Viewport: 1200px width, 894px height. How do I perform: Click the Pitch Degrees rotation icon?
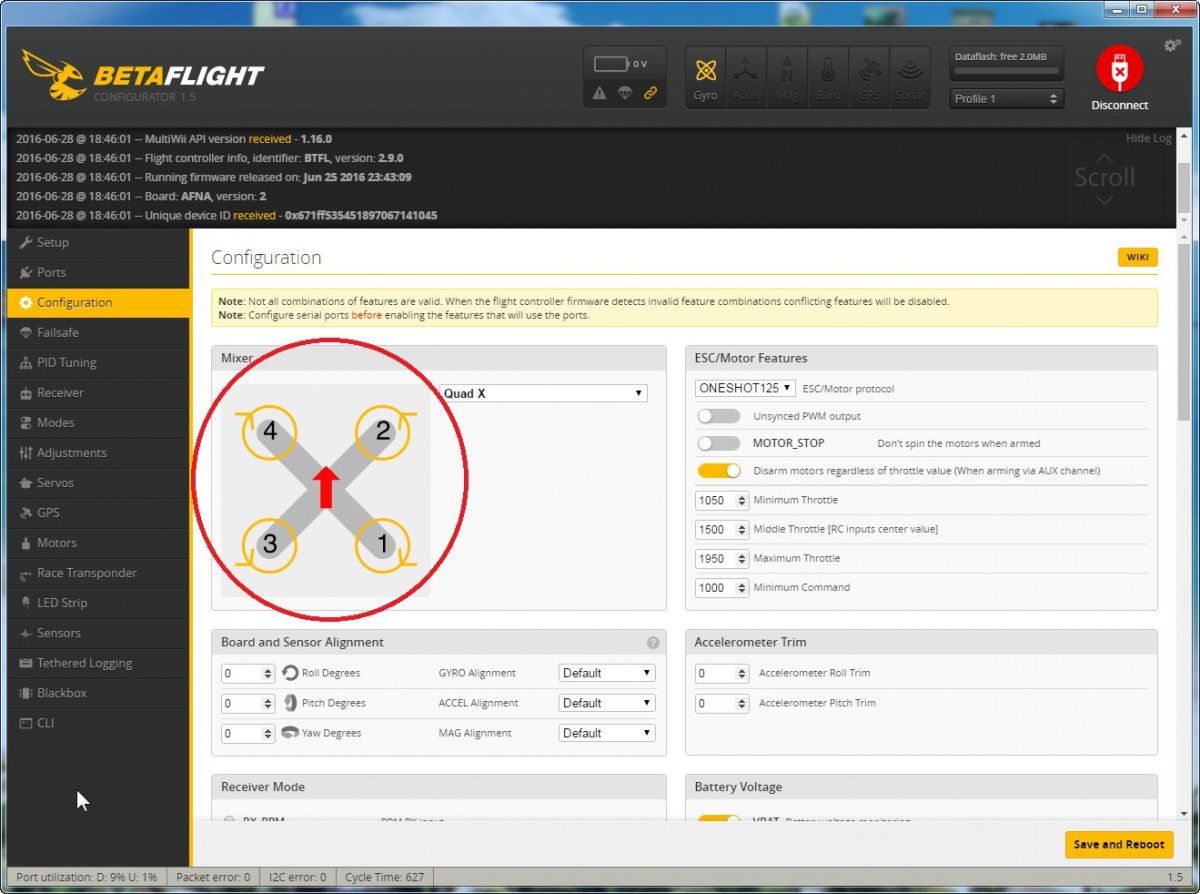290,703
